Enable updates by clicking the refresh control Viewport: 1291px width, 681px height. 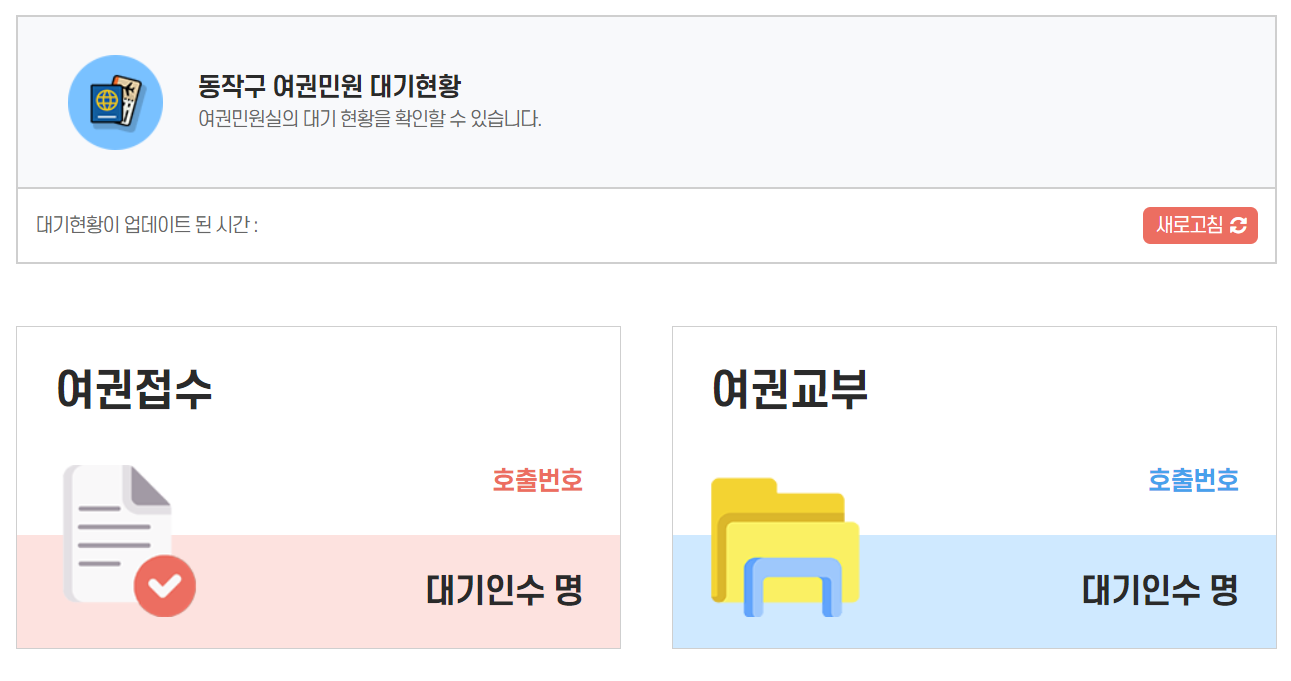[x=1199, y=225]
